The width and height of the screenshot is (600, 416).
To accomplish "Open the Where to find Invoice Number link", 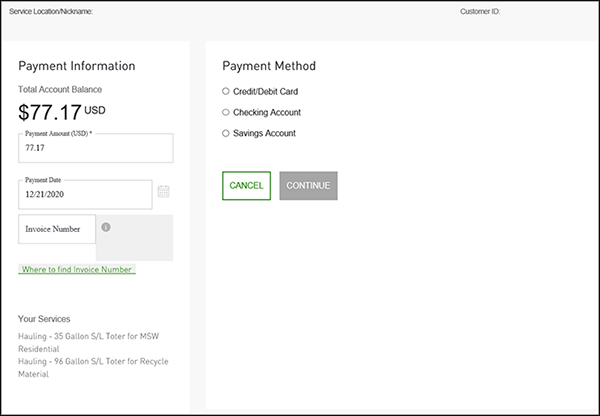I will 76,269.
